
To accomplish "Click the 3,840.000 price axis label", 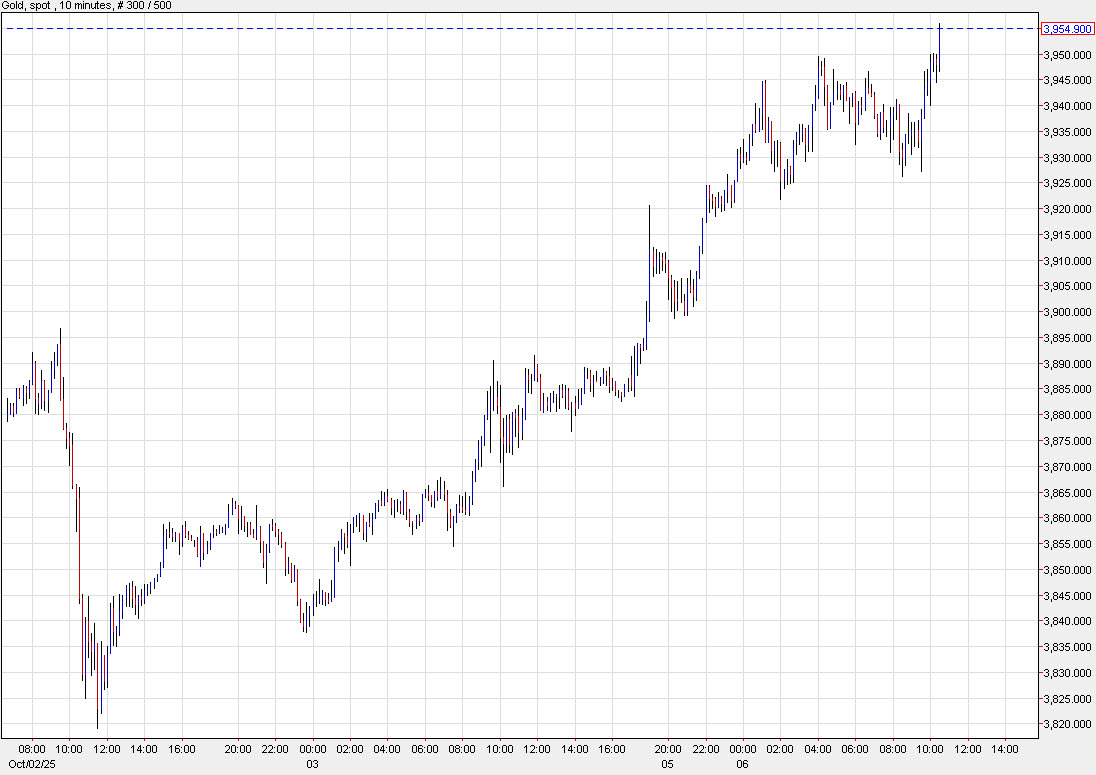I will (x=1067, y=621).
